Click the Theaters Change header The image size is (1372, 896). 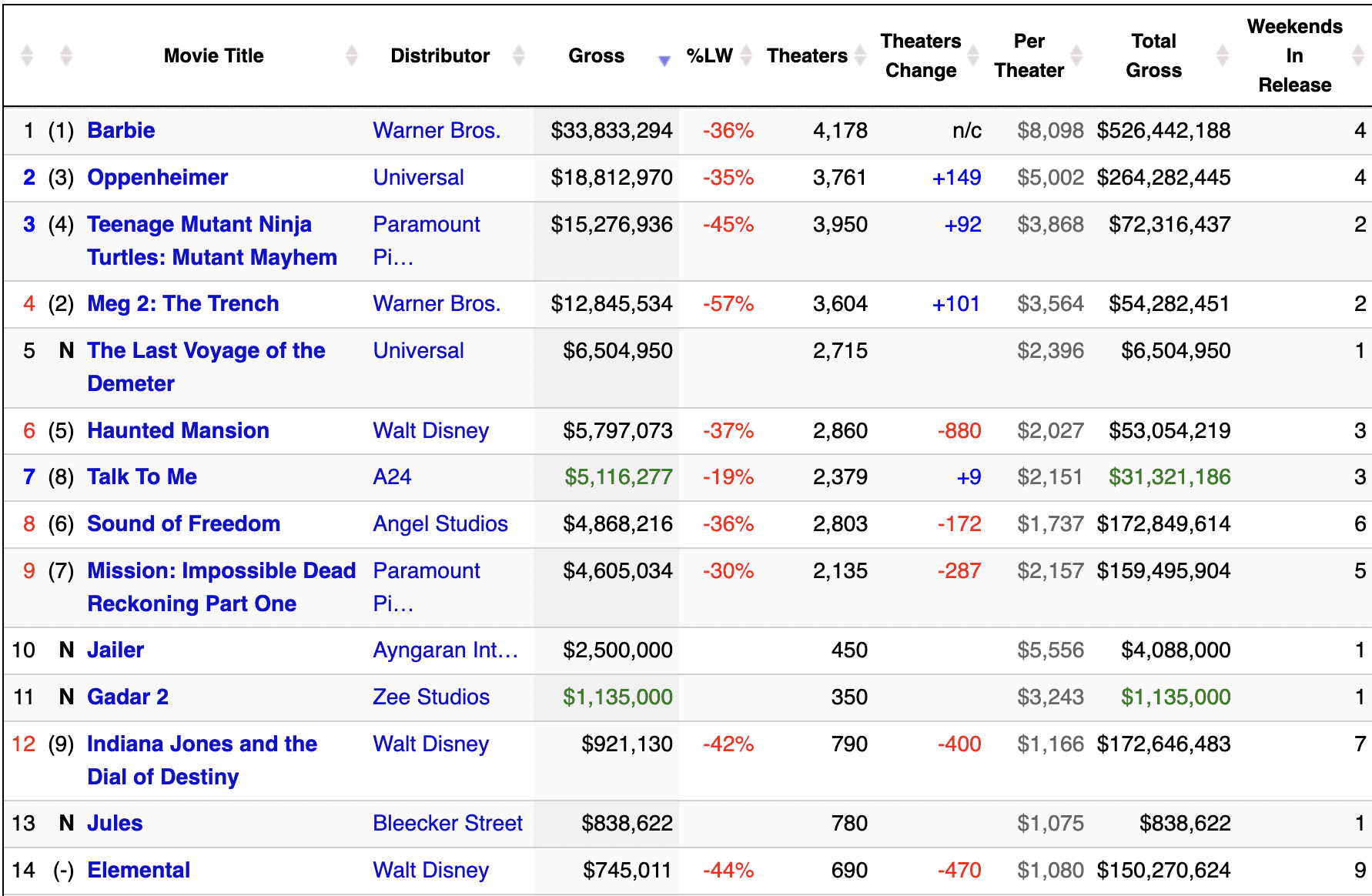coord(921,55)
